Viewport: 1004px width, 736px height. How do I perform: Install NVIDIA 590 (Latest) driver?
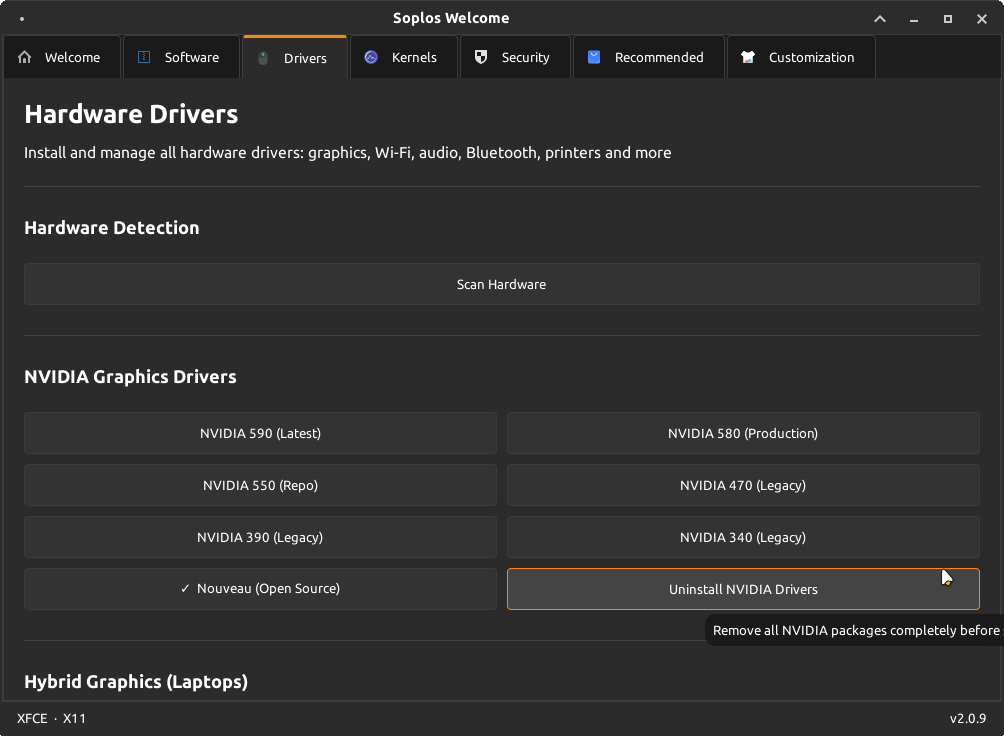(260, 433)
